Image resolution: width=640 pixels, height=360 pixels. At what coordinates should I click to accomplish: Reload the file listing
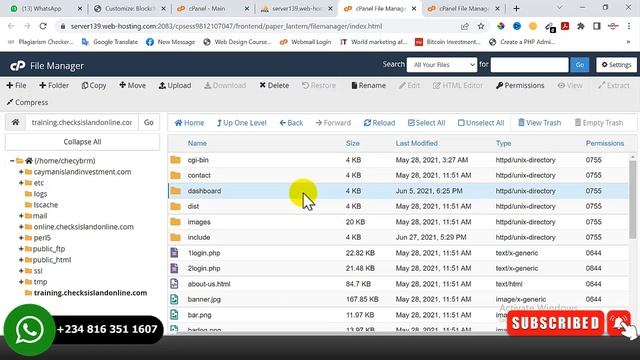[x=379, y=123]
